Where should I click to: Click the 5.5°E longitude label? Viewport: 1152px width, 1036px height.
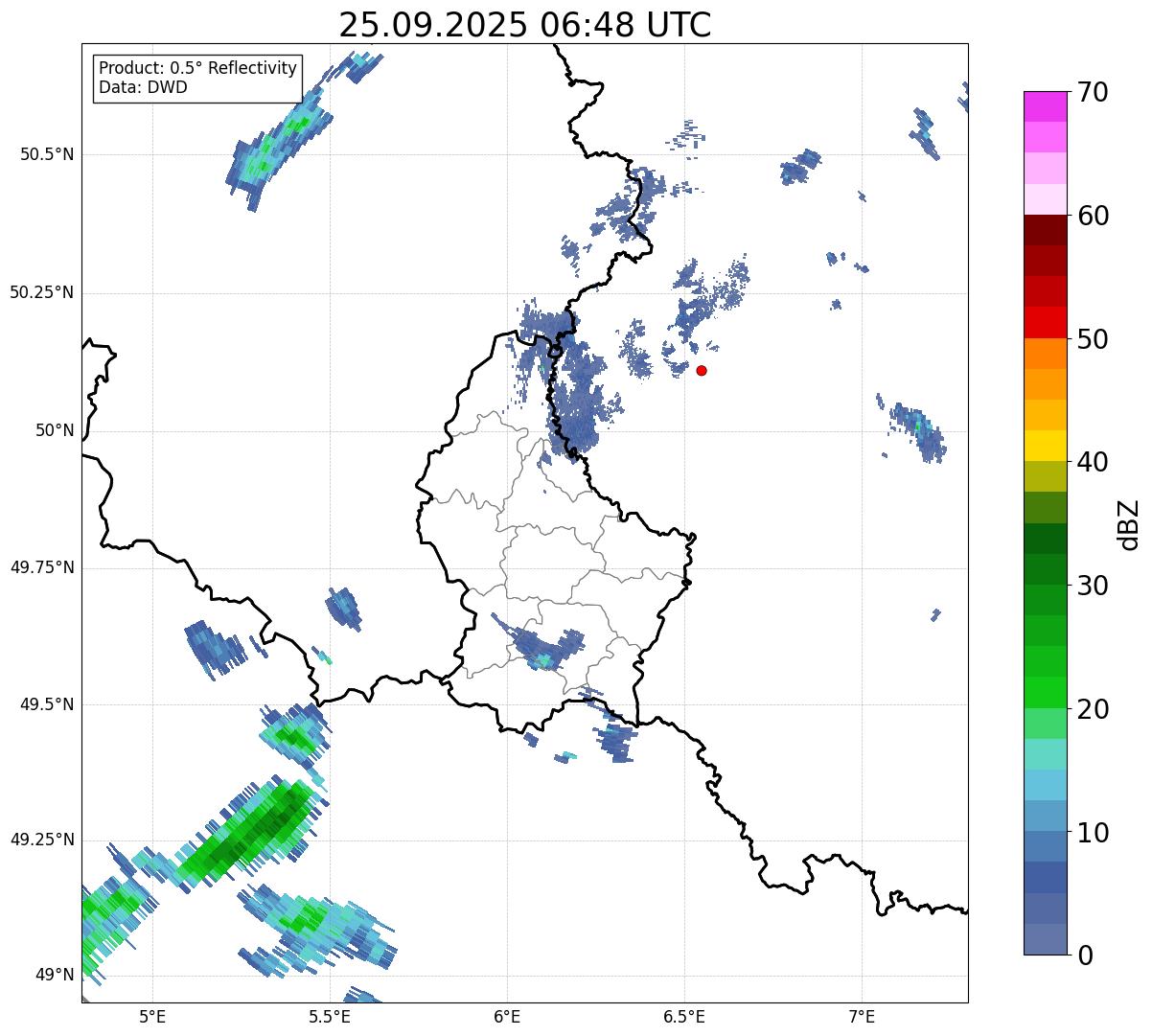pos(330,1016)
